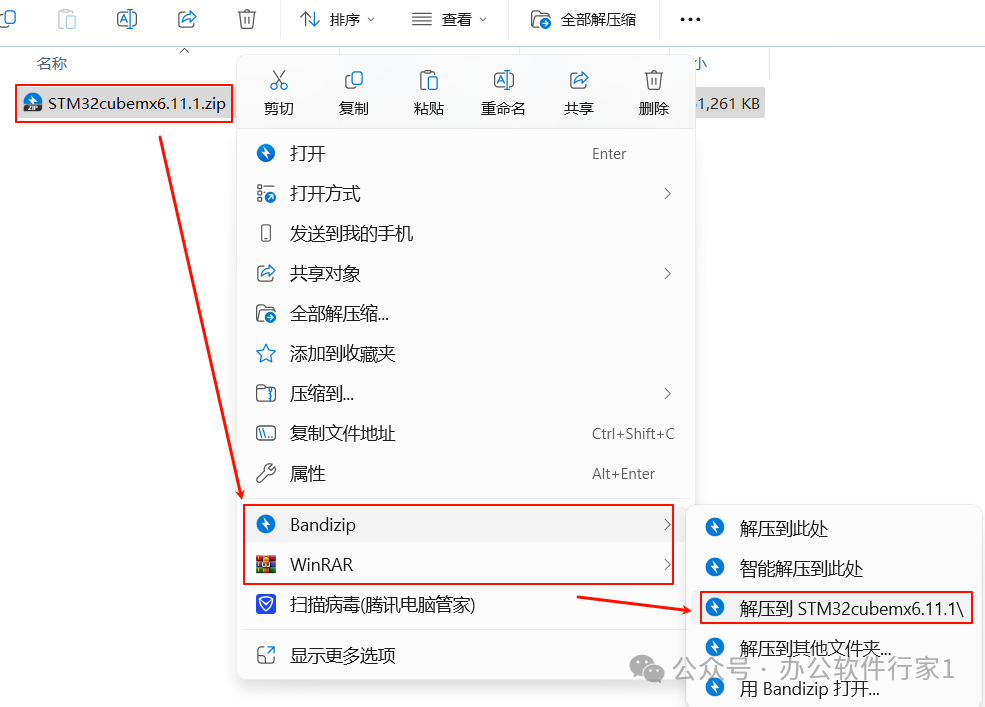Click the Delete (删除) trash icon in context menu
The height and width of the screenshot is (707, 985).
tap(653, 80)
